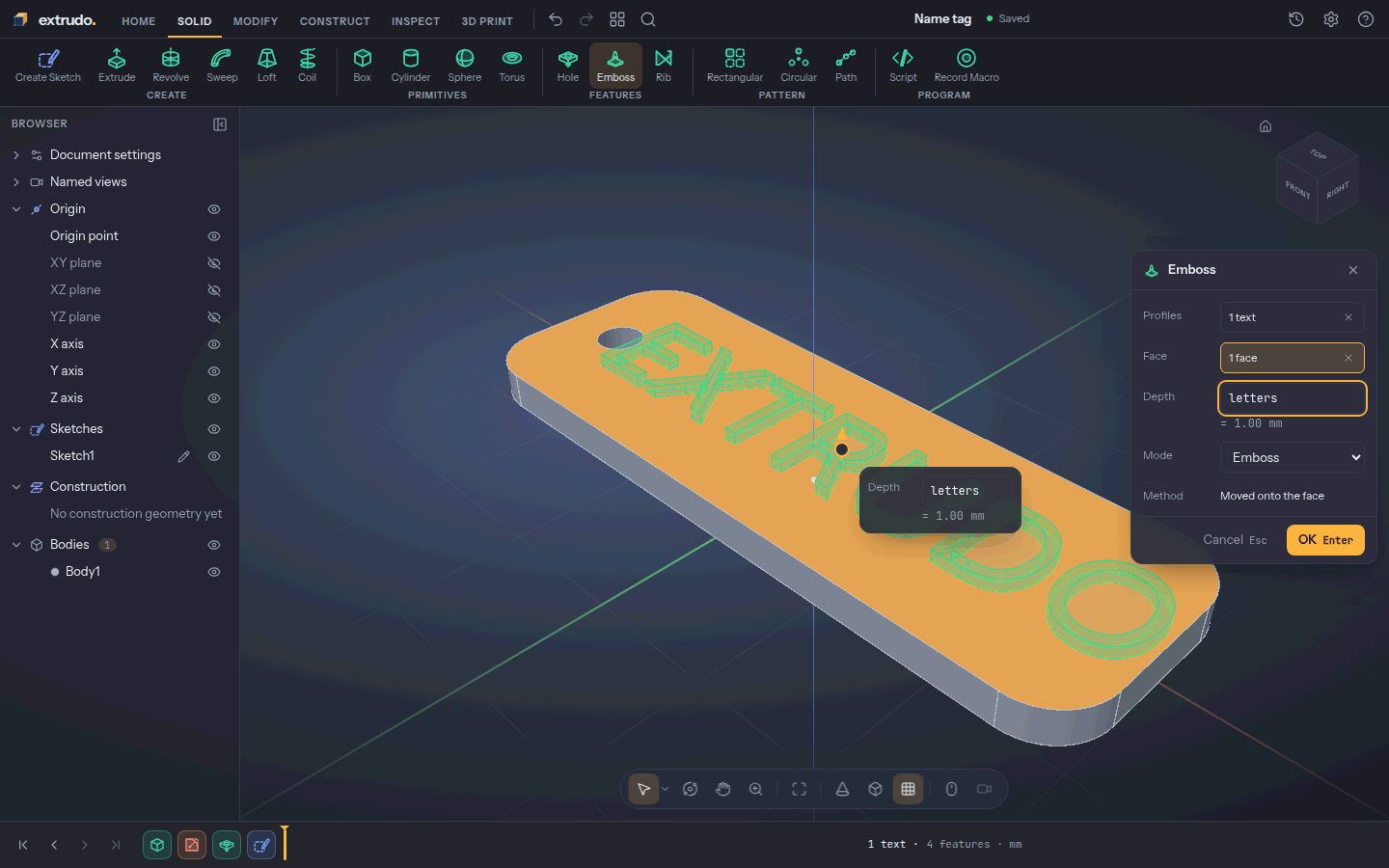Show the hidden XY plane
Screen dimensions: 1389x868
pos(214,263)
